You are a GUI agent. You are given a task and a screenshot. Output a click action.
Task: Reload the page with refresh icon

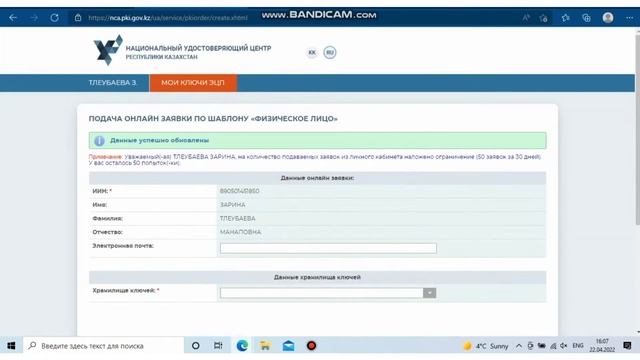(54, 18)
